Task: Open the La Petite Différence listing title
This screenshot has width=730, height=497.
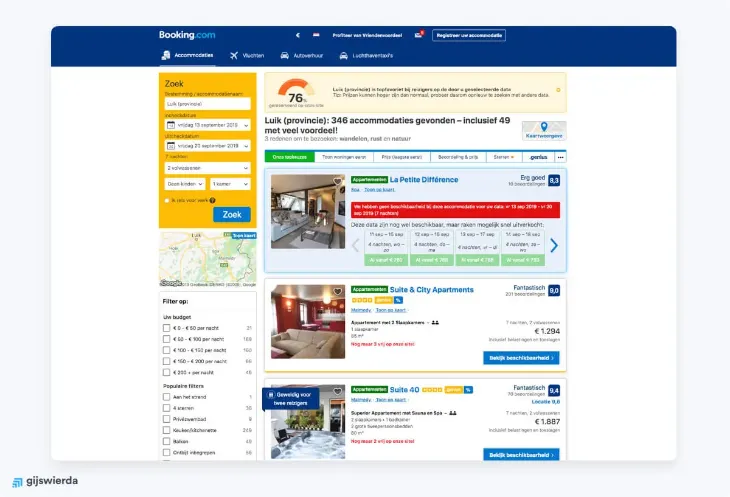Action: 424,180
